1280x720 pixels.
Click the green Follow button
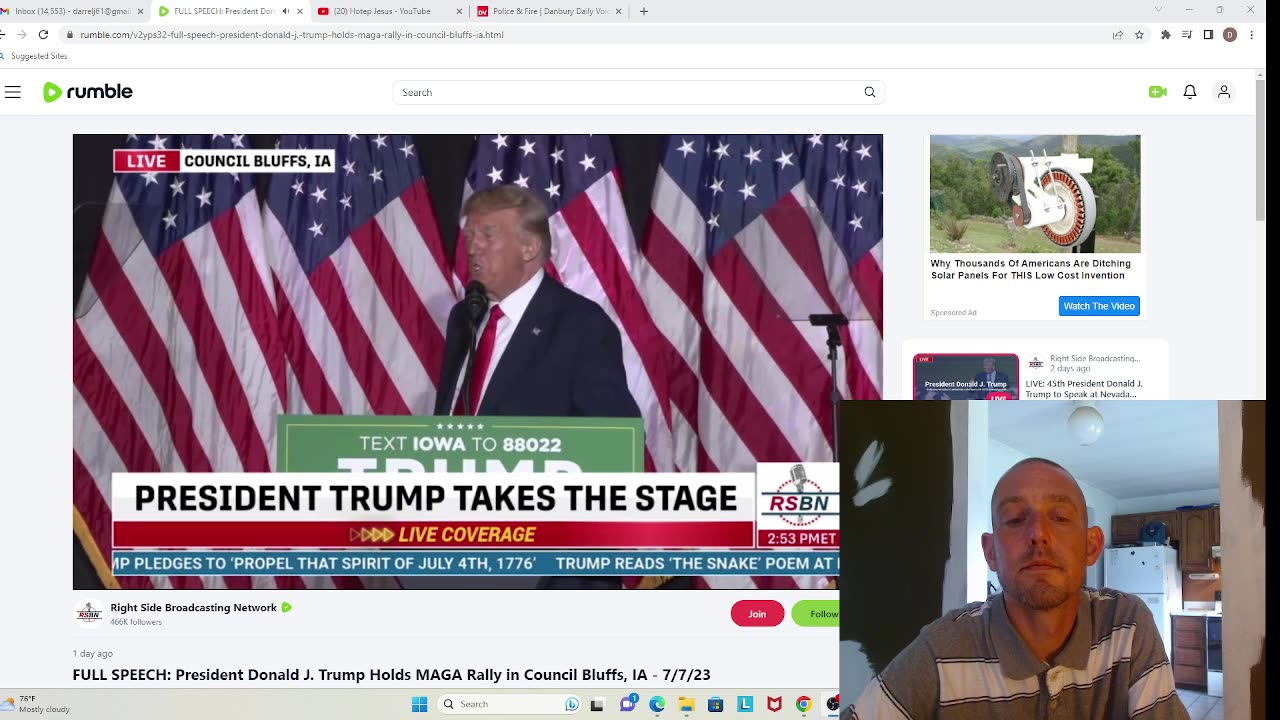(x=815, y=614)
